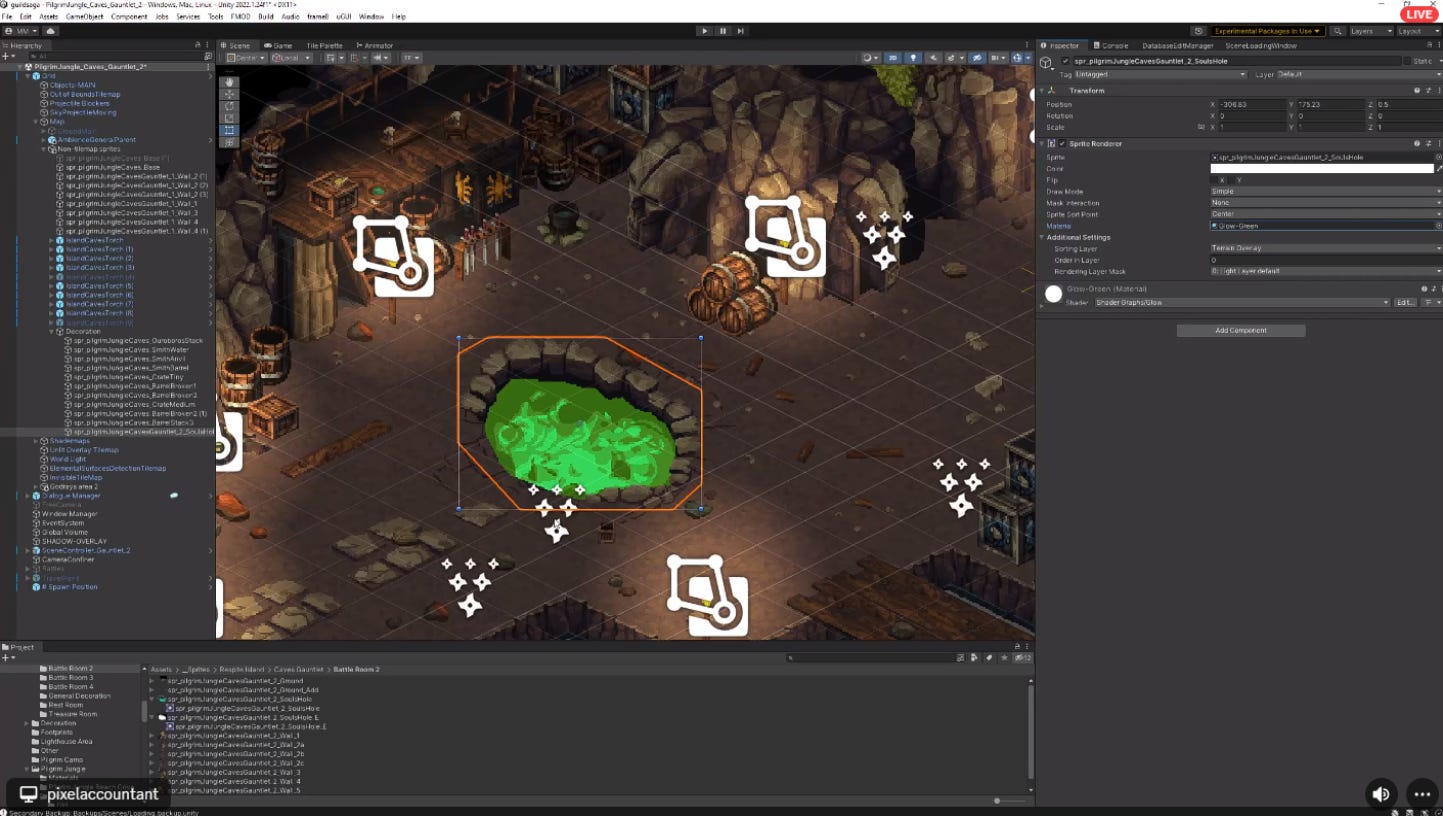Screen dimensions: 1443x816
Task: Select the Rect tool in Scene overlay
Action: (229, 130)
